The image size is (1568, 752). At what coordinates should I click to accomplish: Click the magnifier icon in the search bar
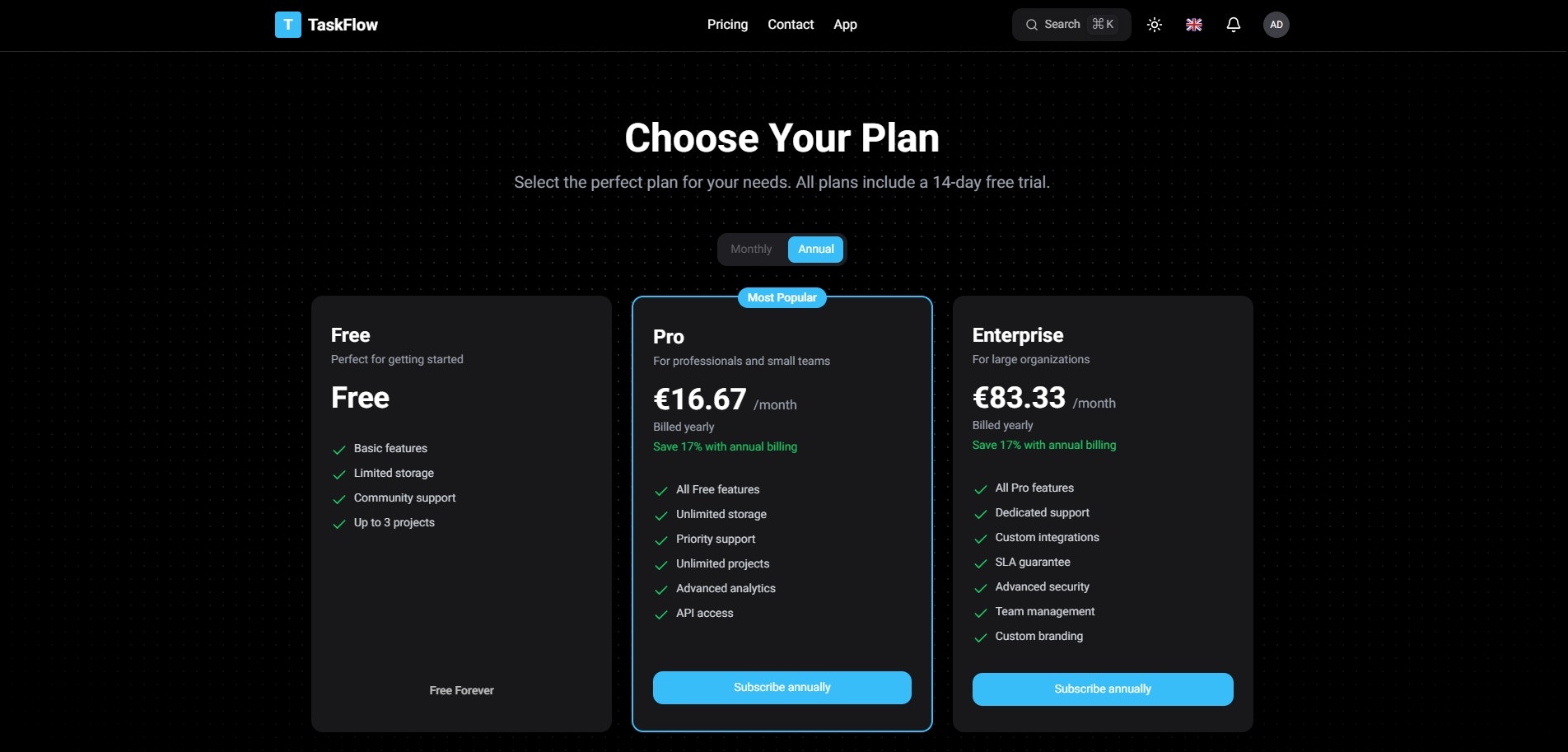coord(1032,24)
